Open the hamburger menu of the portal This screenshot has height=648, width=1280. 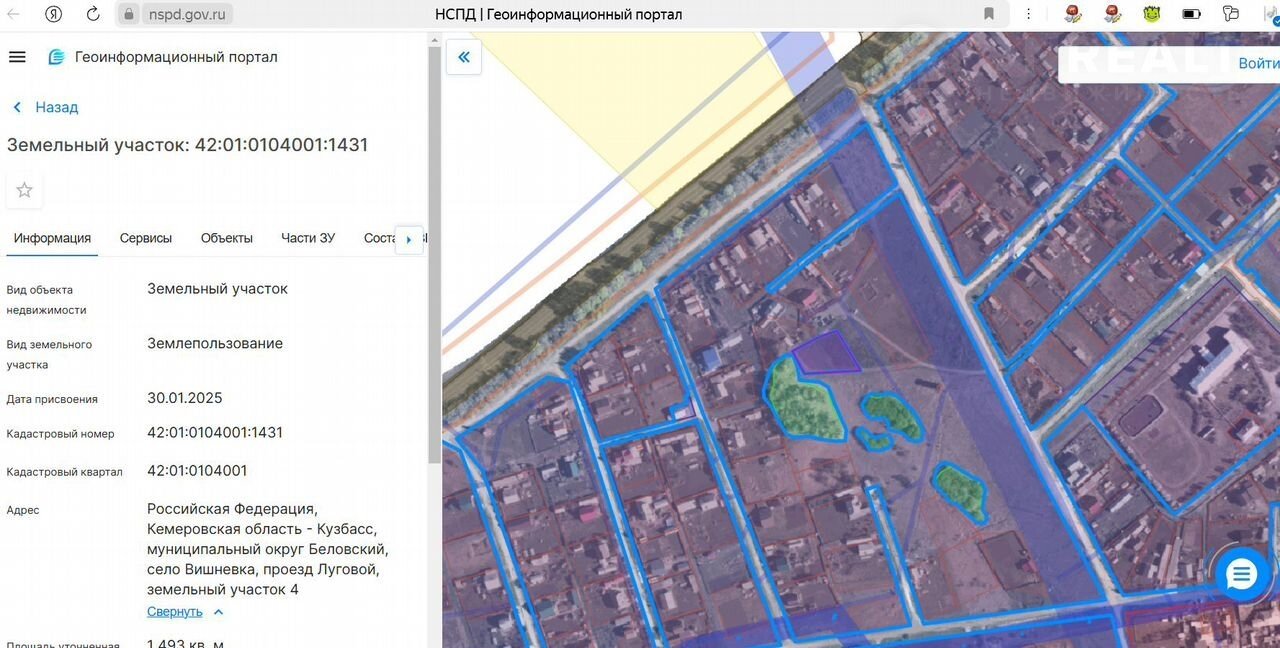[17, 57]
